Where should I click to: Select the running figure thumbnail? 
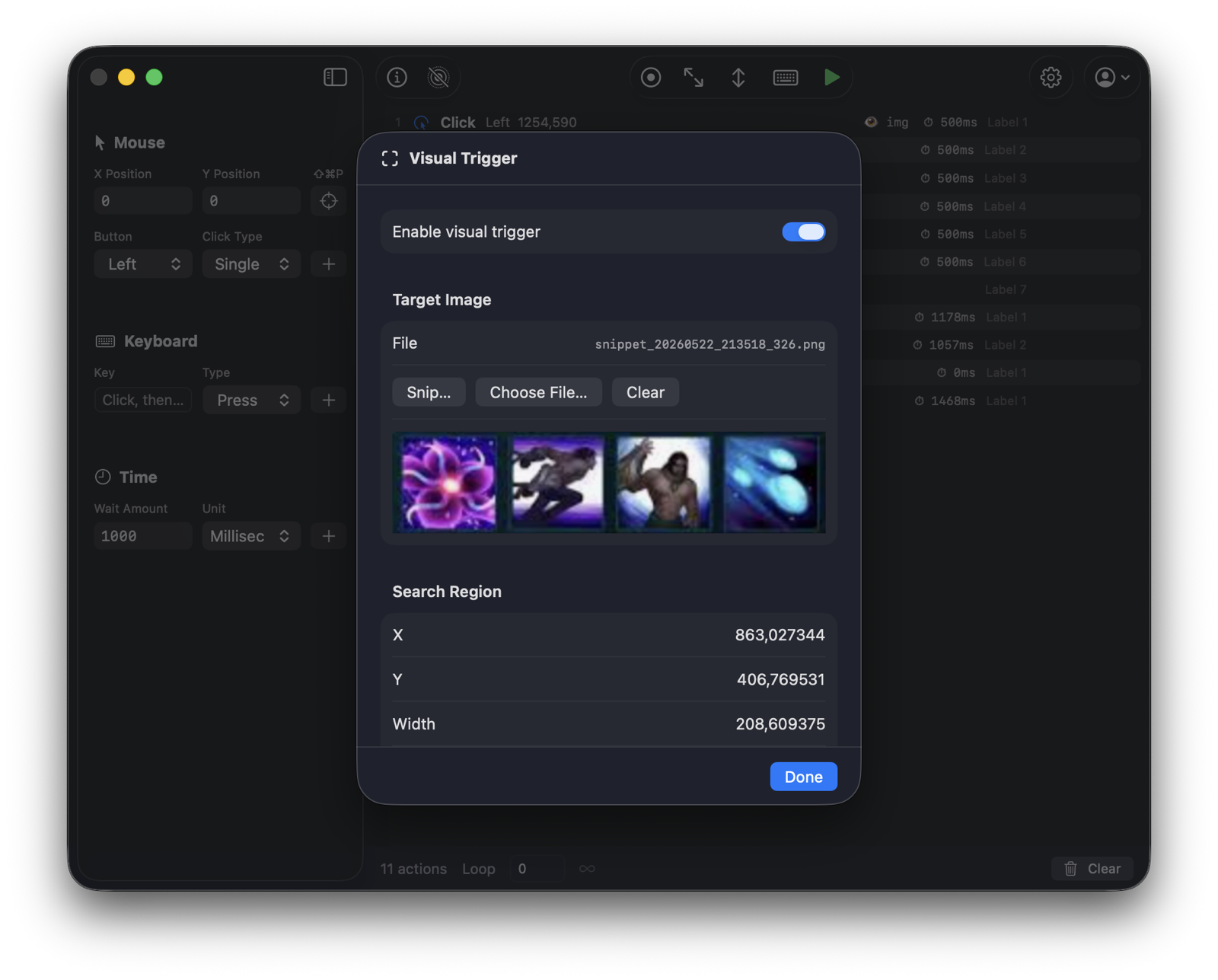[x=556, y=483]
